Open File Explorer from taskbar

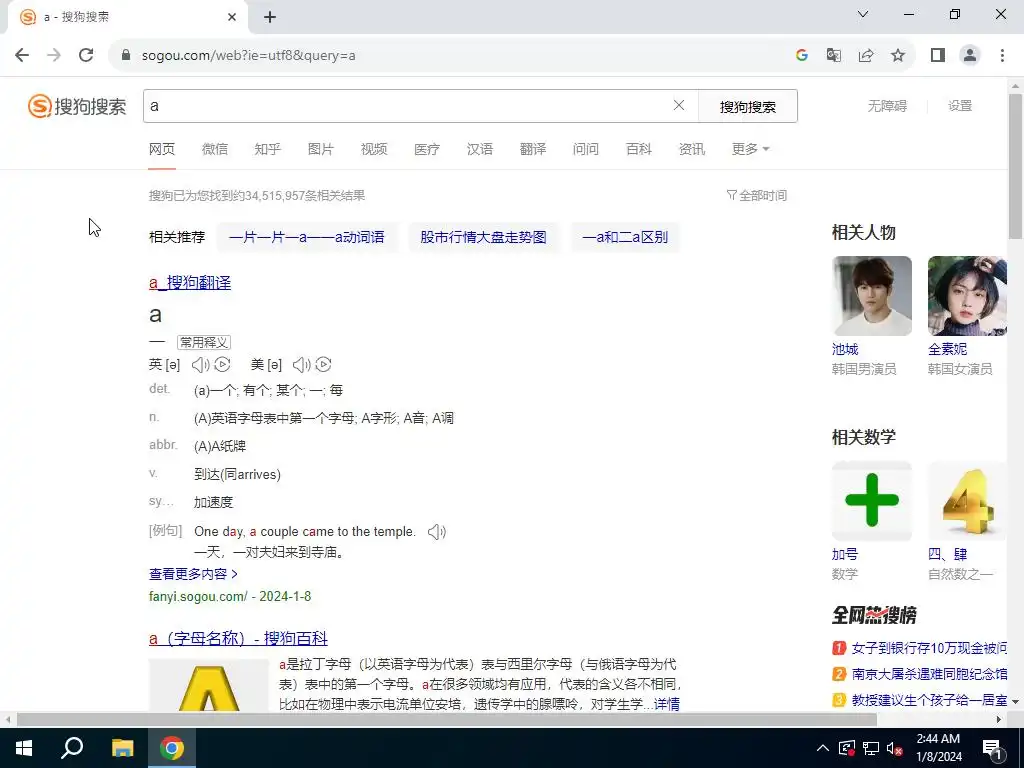(x=122, y=748)
